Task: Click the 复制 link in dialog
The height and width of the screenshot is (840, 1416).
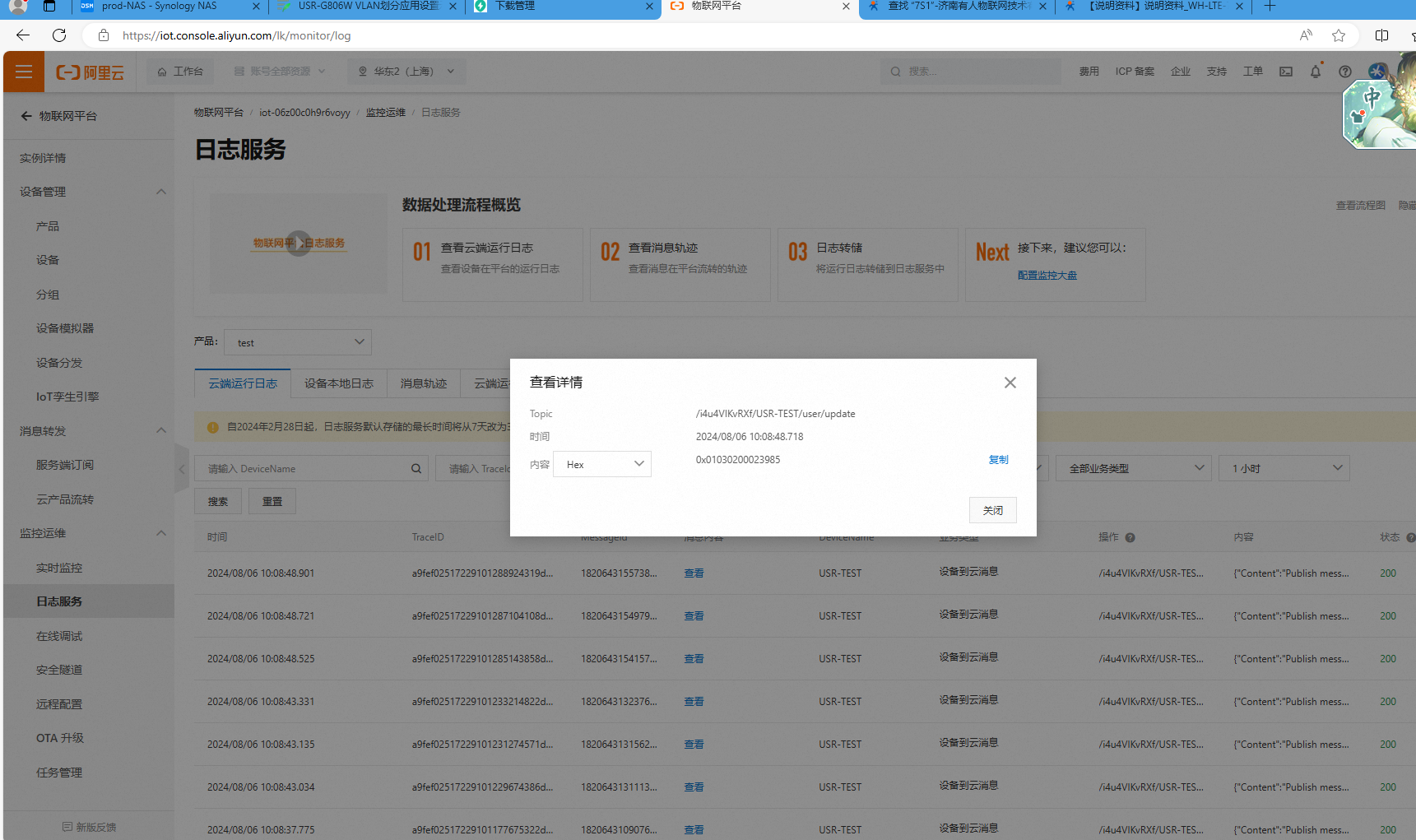Action: point(998,460)
